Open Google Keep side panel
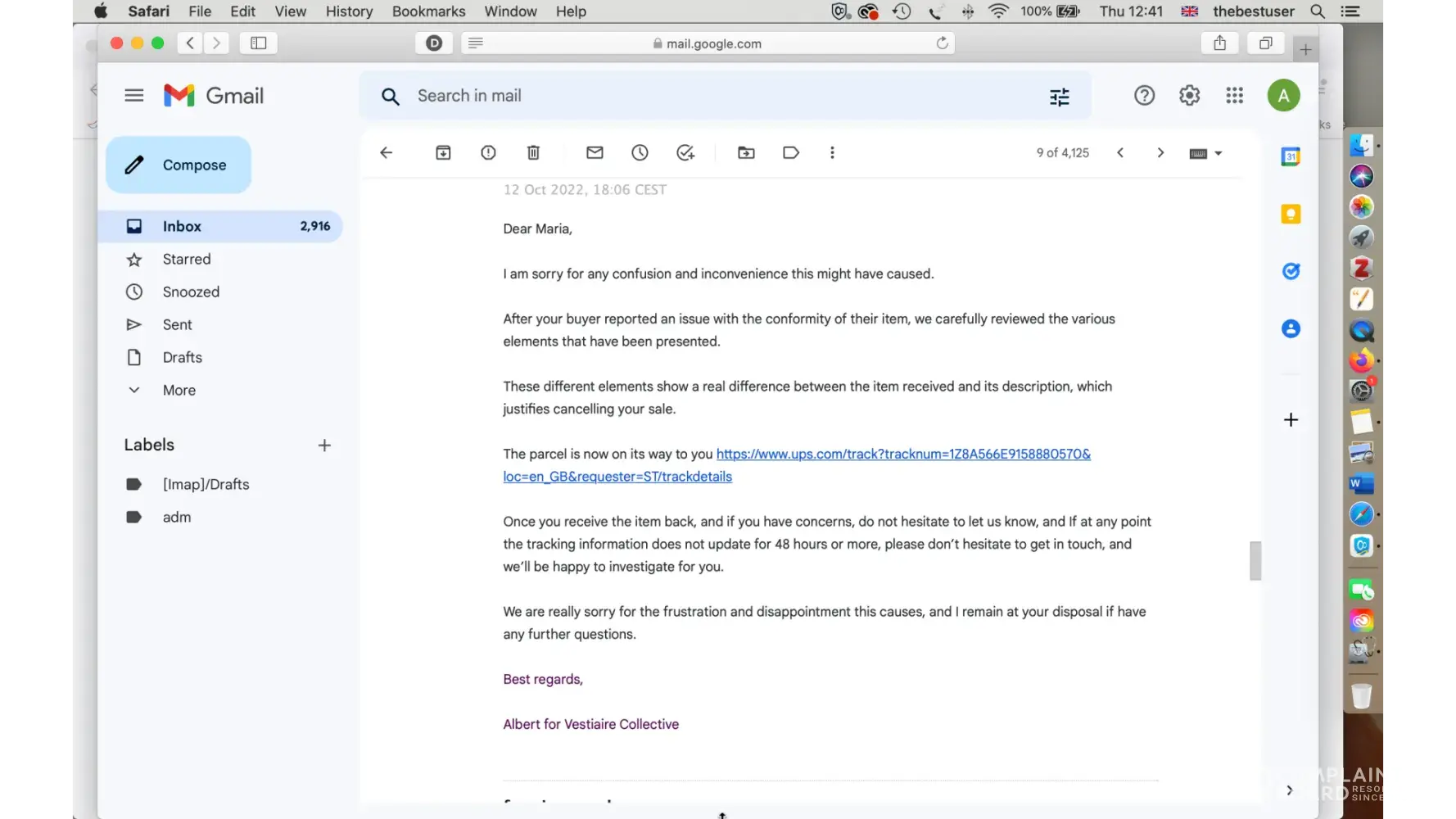The height and width of the screenshot is (819, 1456). (1291, 214)
